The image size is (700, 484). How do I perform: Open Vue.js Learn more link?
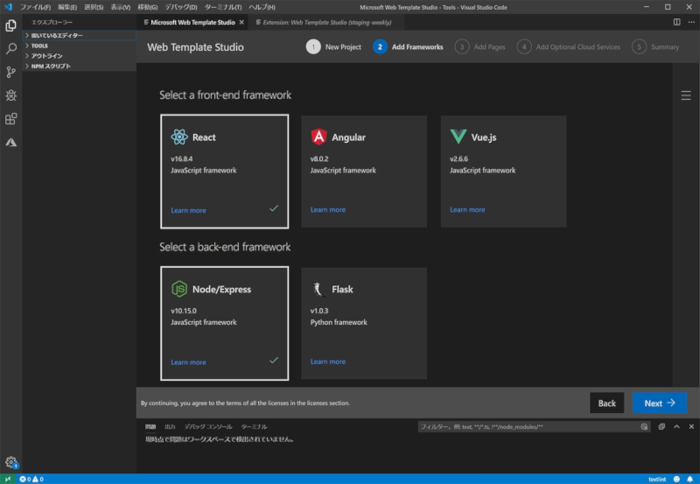(x=467, y=209)
